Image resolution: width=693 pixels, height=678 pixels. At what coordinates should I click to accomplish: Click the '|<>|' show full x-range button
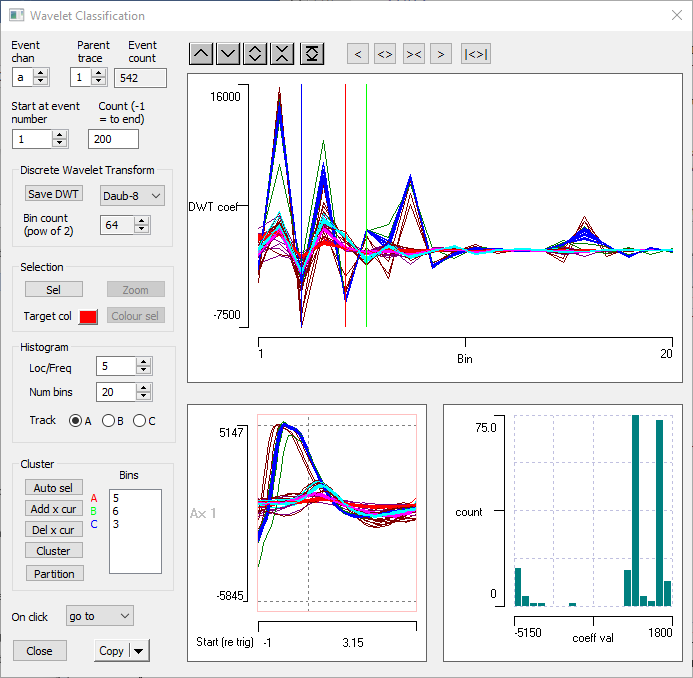476,54
